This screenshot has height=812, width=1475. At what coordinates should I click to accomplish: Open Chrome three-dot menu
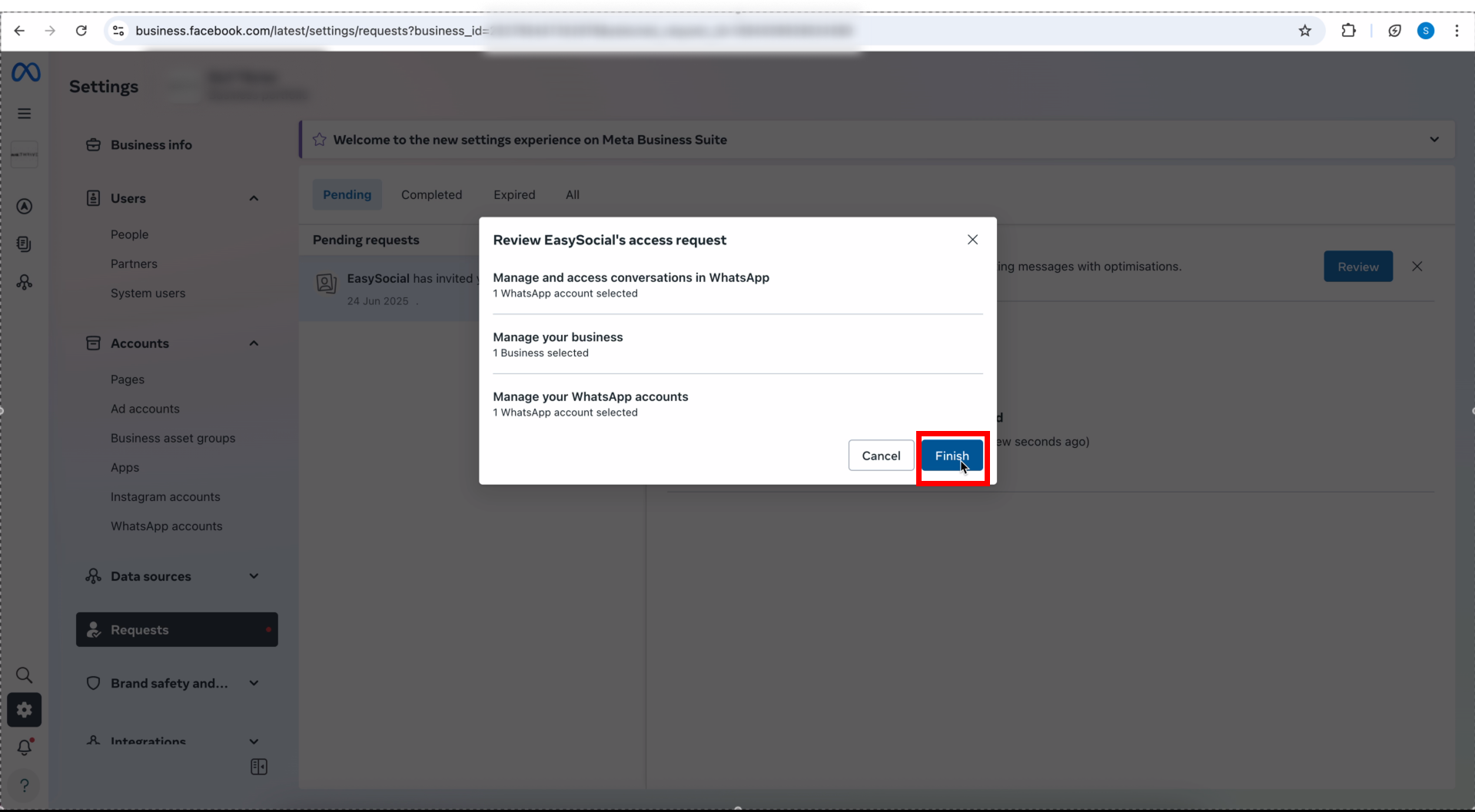(x=1457, y=31)
